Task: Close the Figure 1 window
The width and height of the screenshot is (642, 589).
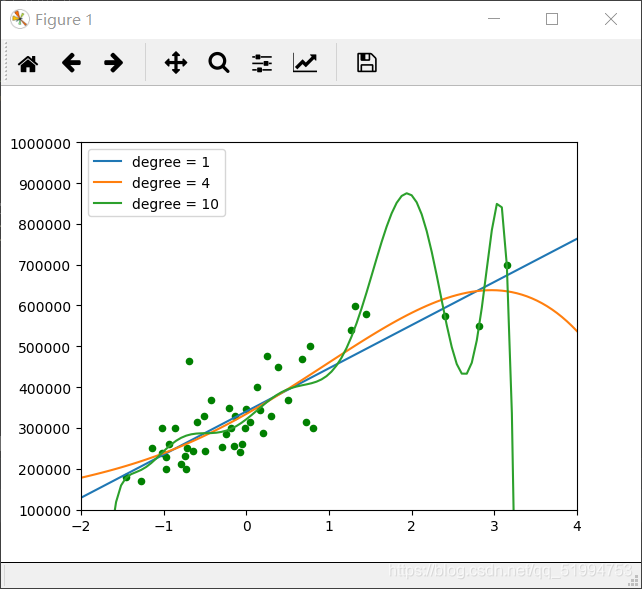Action: tap(611, 19)
